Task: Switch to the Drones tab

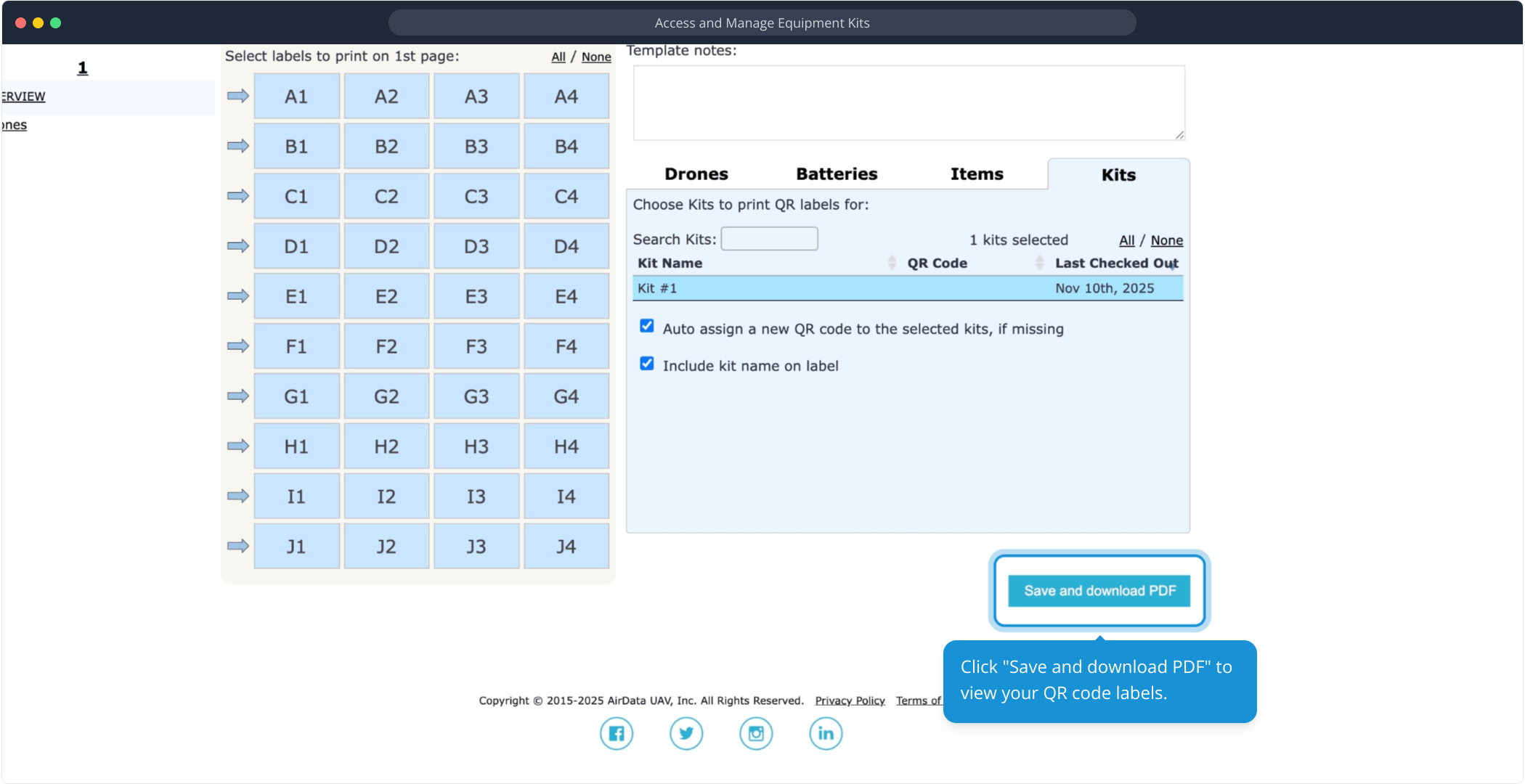Action: (696, 174)
